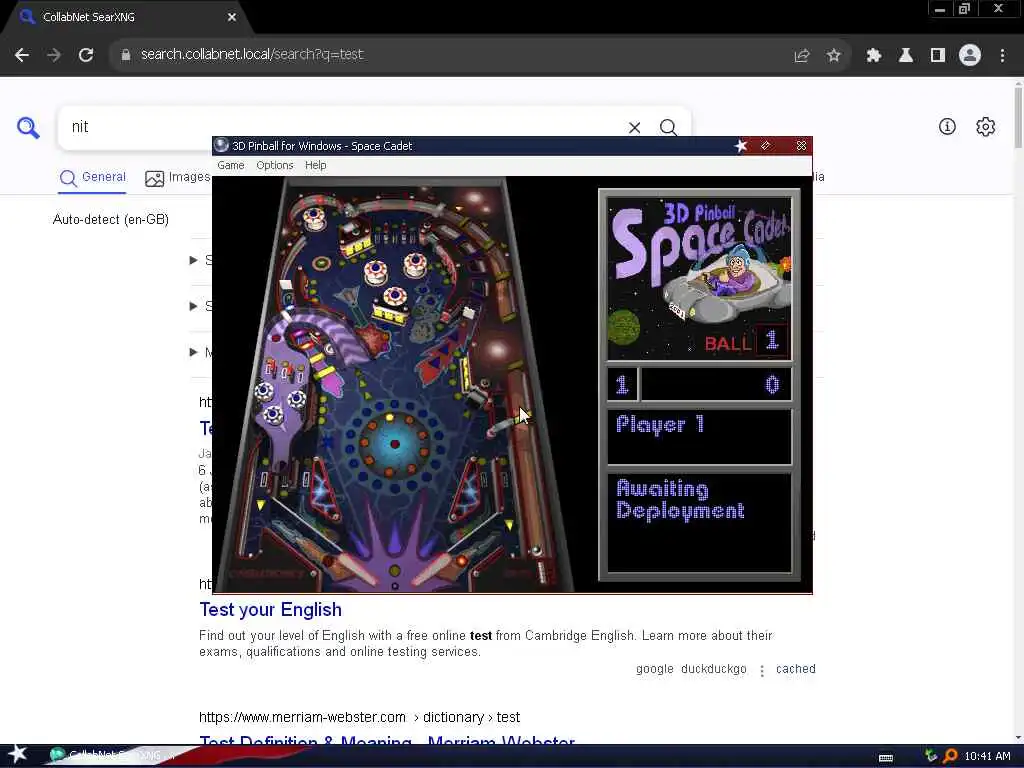Click the Player 1 label in Pinball
This screenshot has height=768, width=1024.
pyautogui.click(x=660, y=424)
